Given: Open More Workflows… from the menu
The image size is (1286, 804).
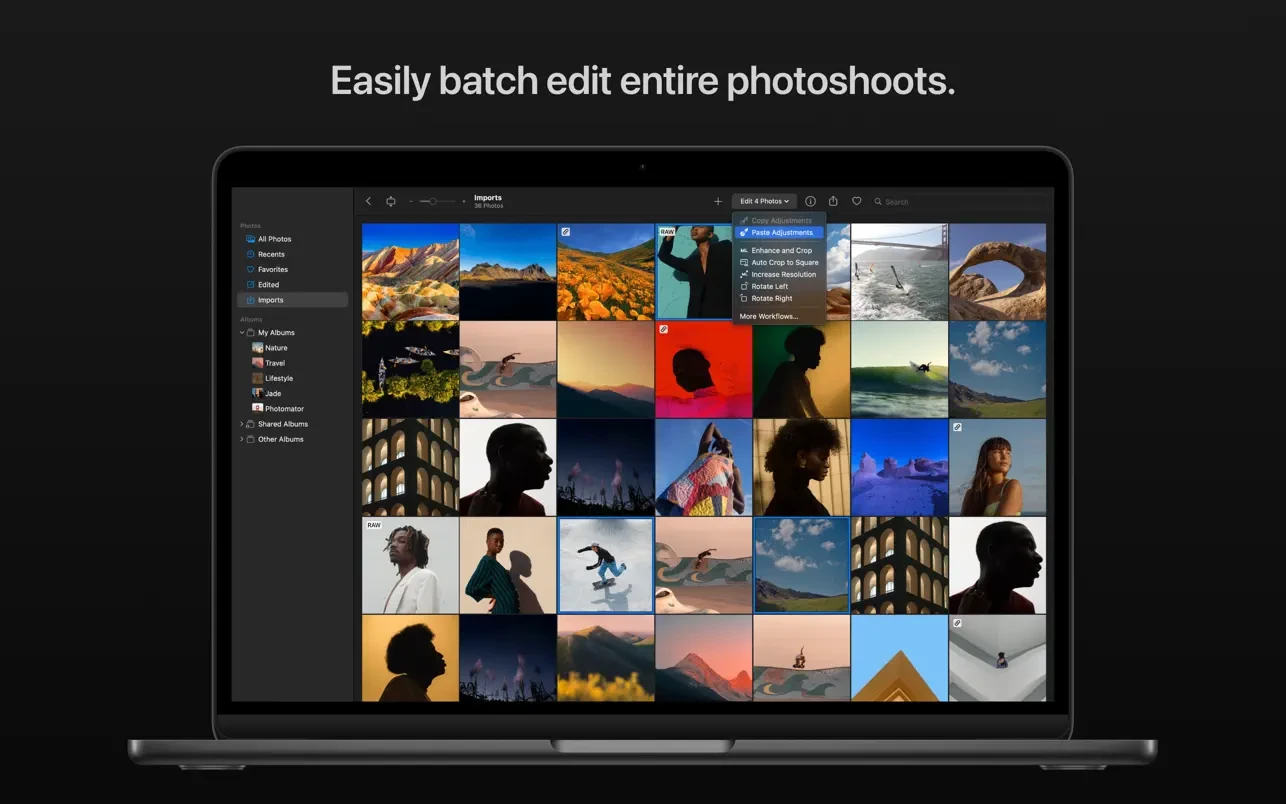Looking at the screenshot, I should (768, 316).
